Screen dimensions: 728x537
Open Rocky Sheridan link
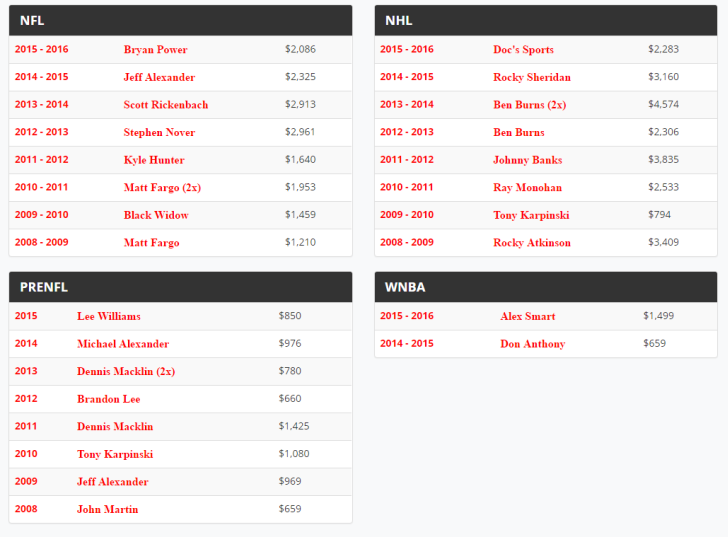tap(532, 77)
